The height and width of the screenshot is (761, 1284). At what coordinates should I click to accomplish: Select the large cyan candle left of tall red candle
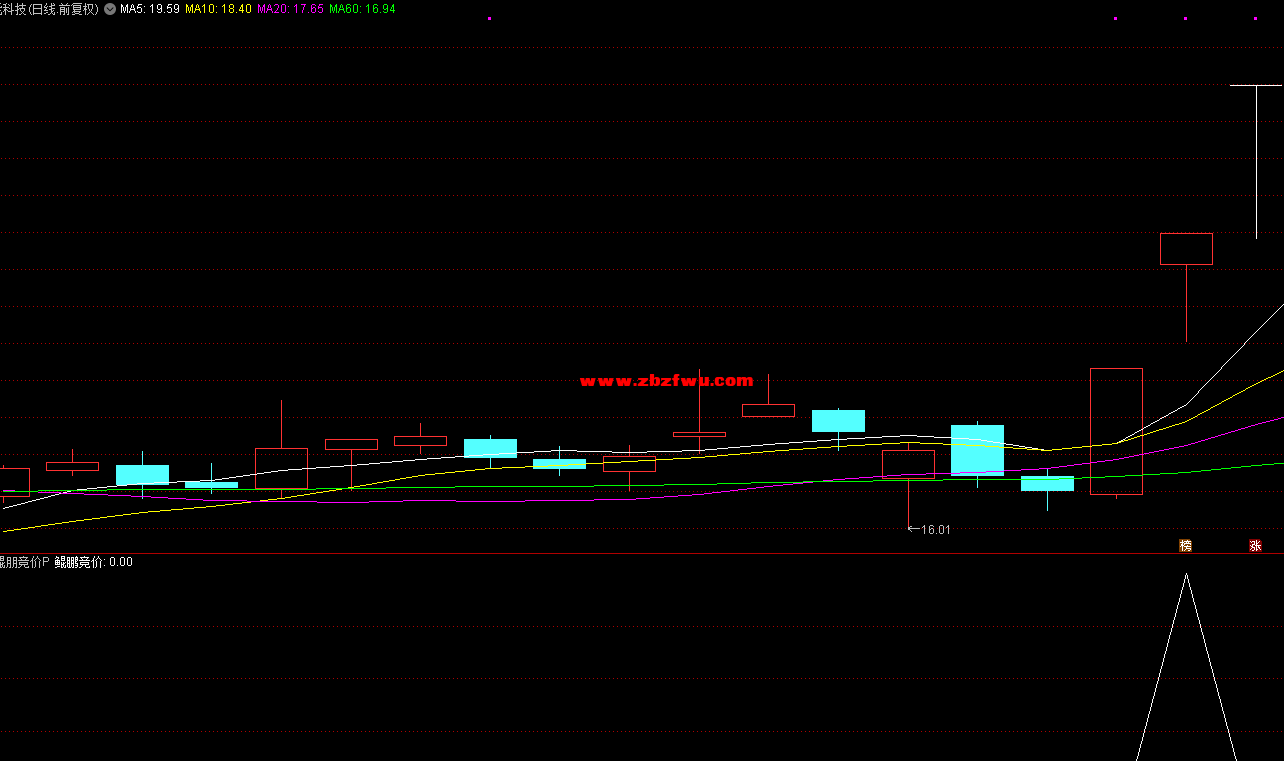(977, 450)
